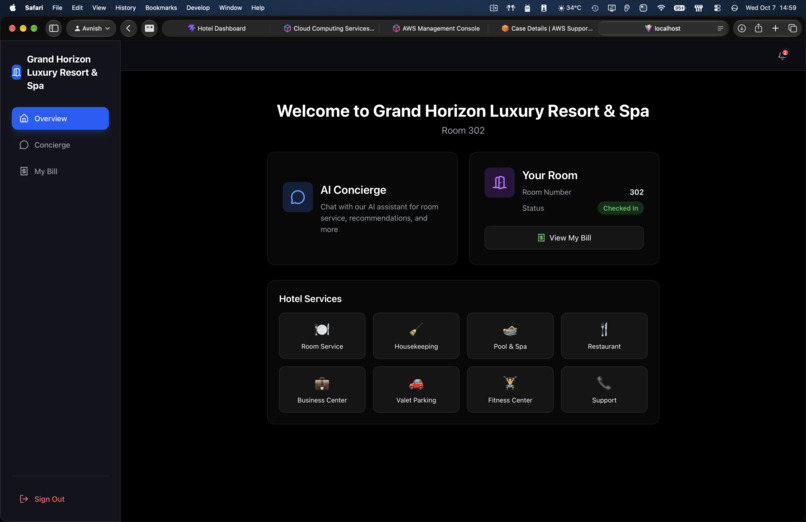Show all tabs in Safari
The height and width of the screenshot is (522, 806).
(792, 28)
